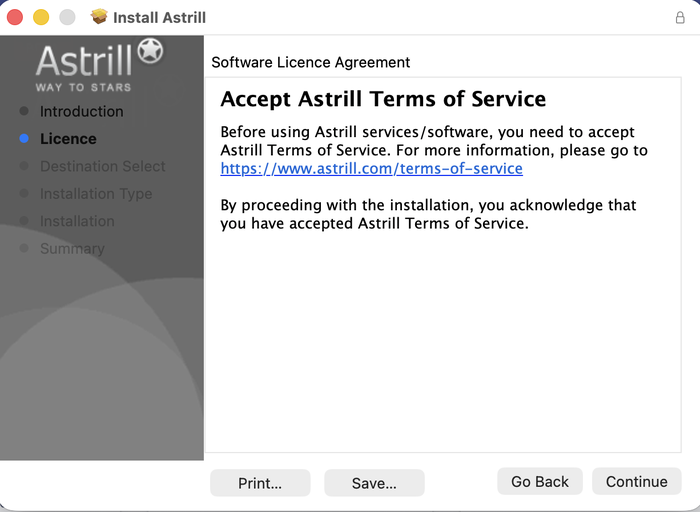
Task: Click the WAY TO STARS tagline
Action: (83, 87)
